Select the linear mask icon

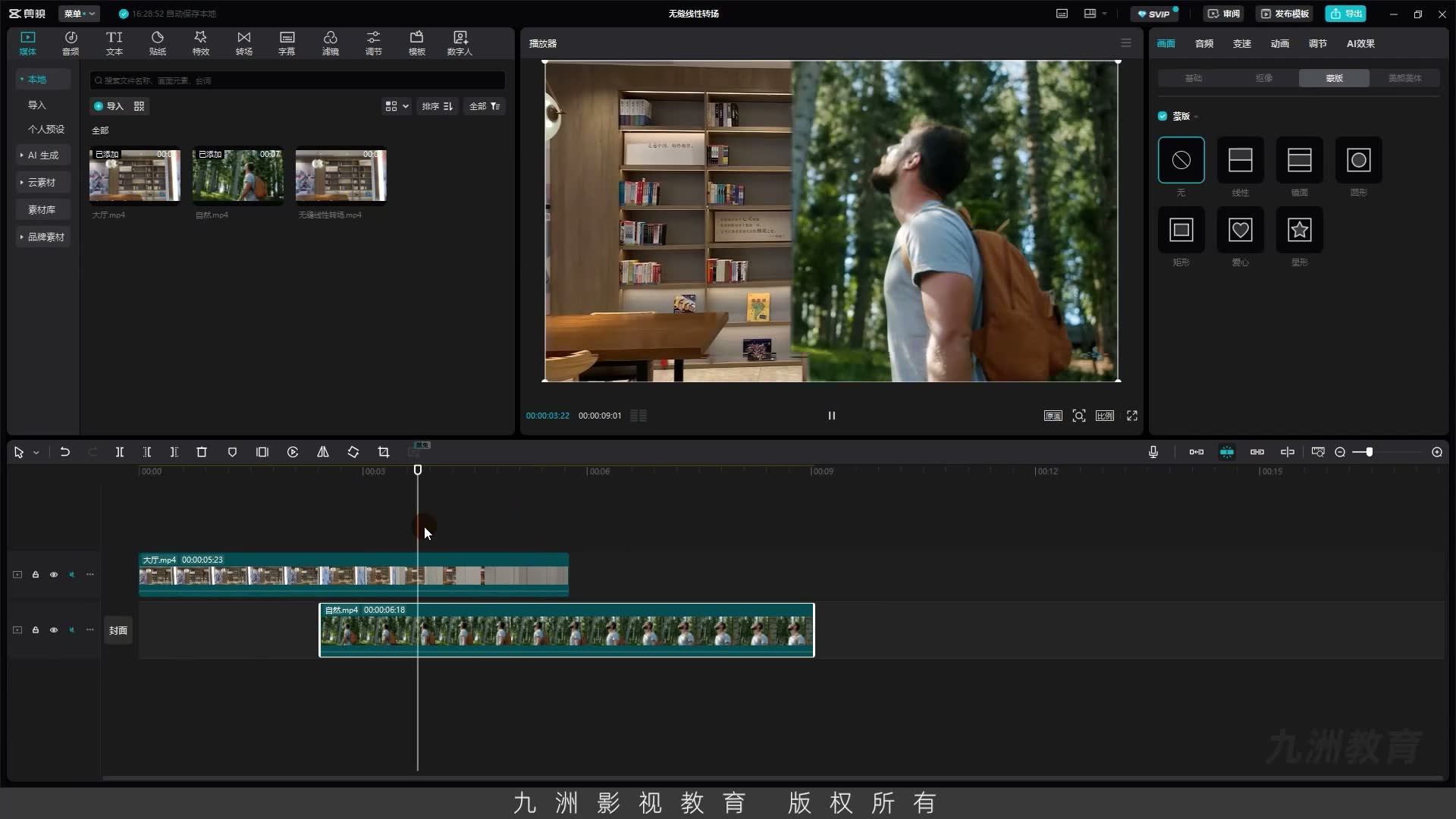(x=1240, y=160)
